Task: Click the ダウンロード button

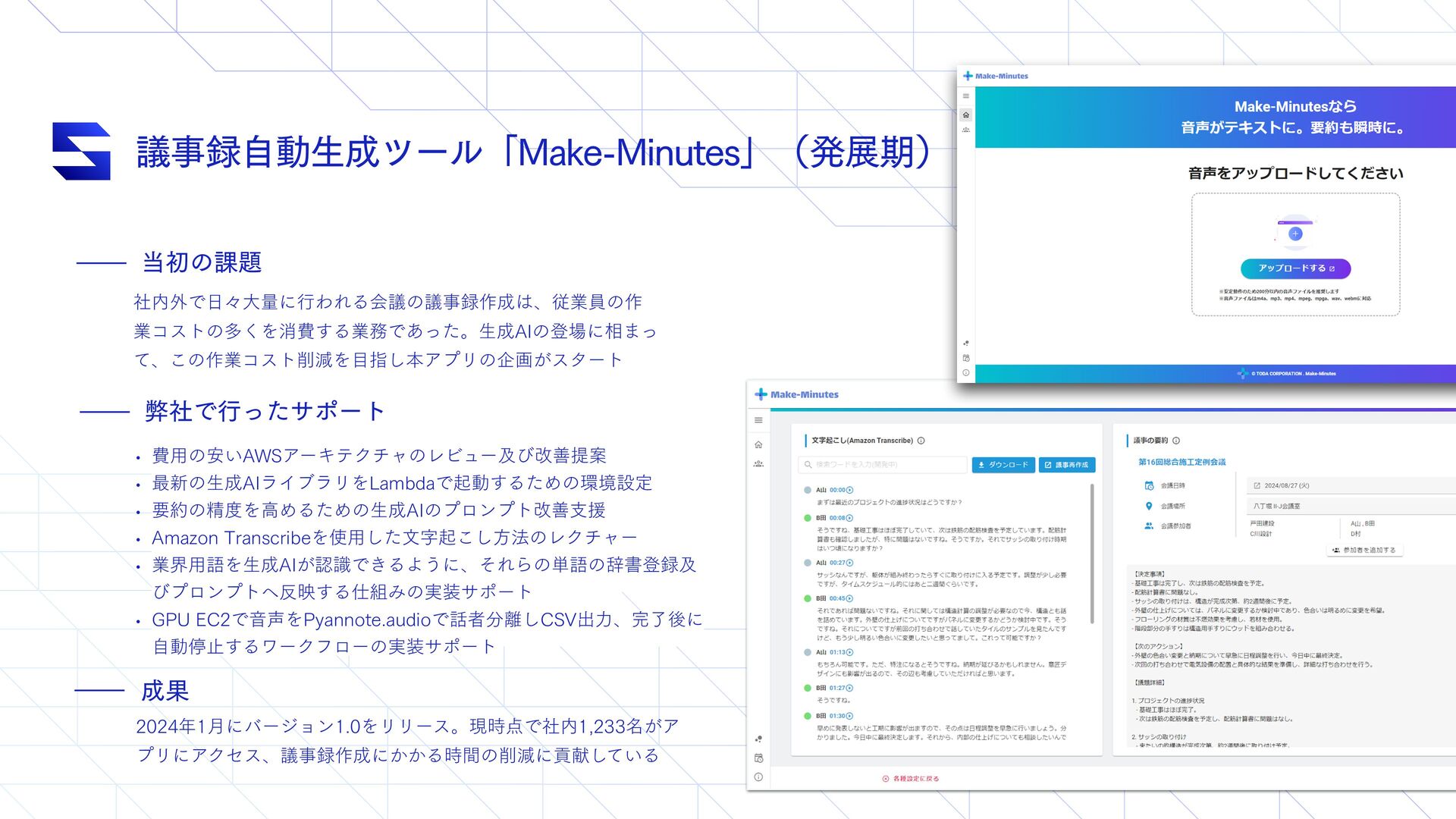Action: 1003,465
